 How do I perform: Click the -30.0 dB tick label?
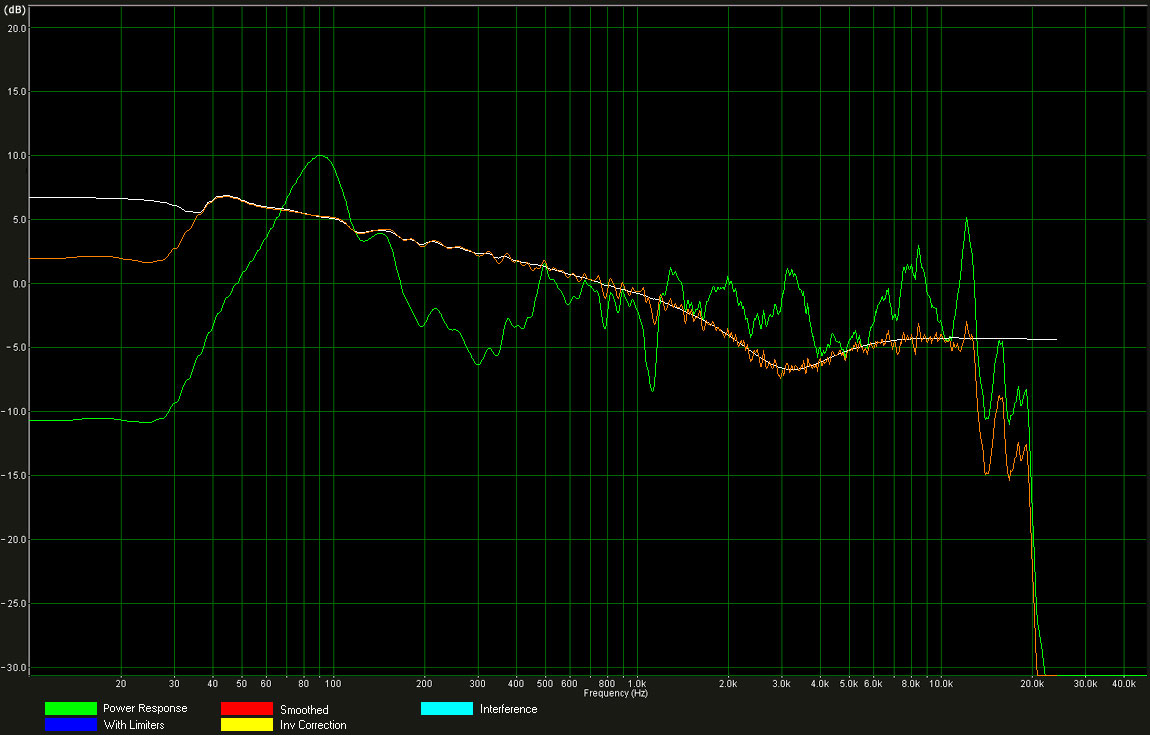14,667
